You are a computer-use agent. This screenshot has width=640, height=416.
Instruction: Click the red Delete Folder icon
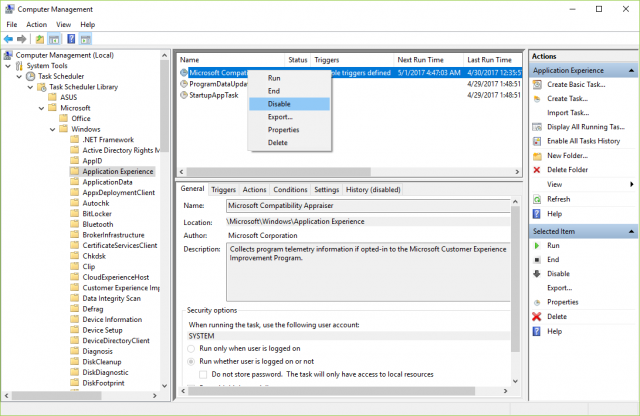538,170
